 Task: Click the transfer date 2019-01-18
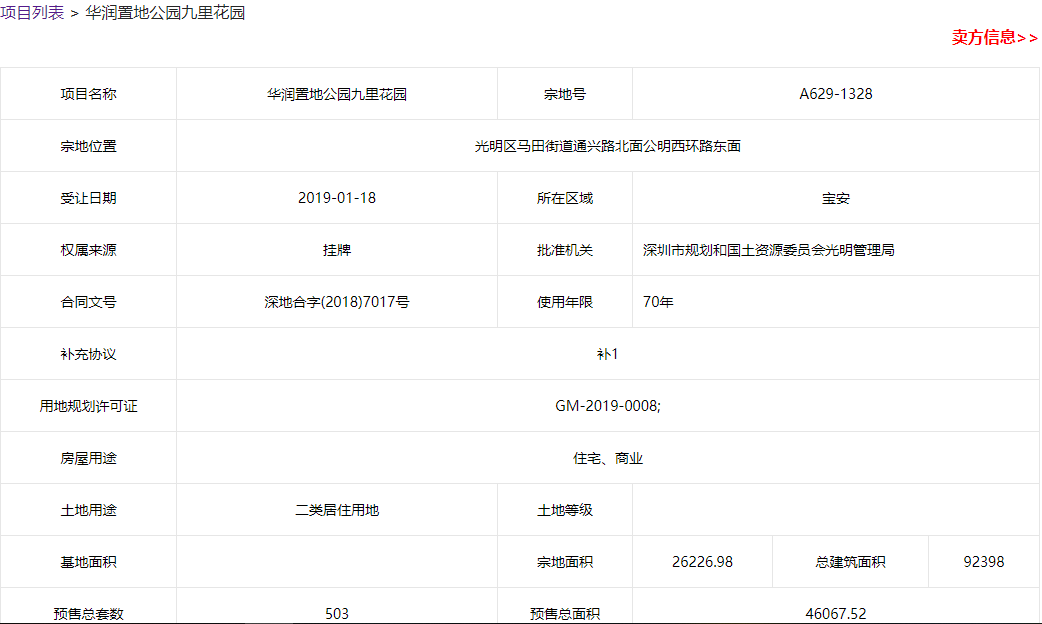click(x=337, y=198)
